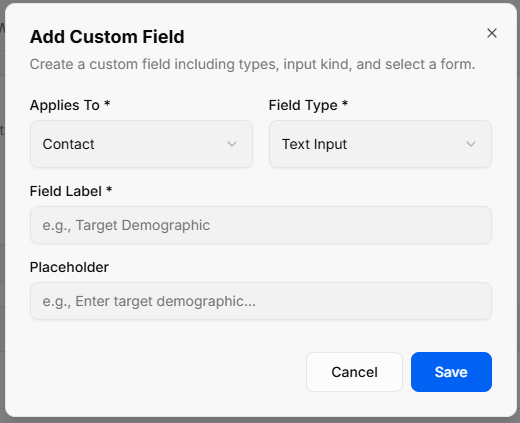The height and width of the screenshot is (423, 520).
Task: Click the Placeholder input field
Action: tap(261, 301)
